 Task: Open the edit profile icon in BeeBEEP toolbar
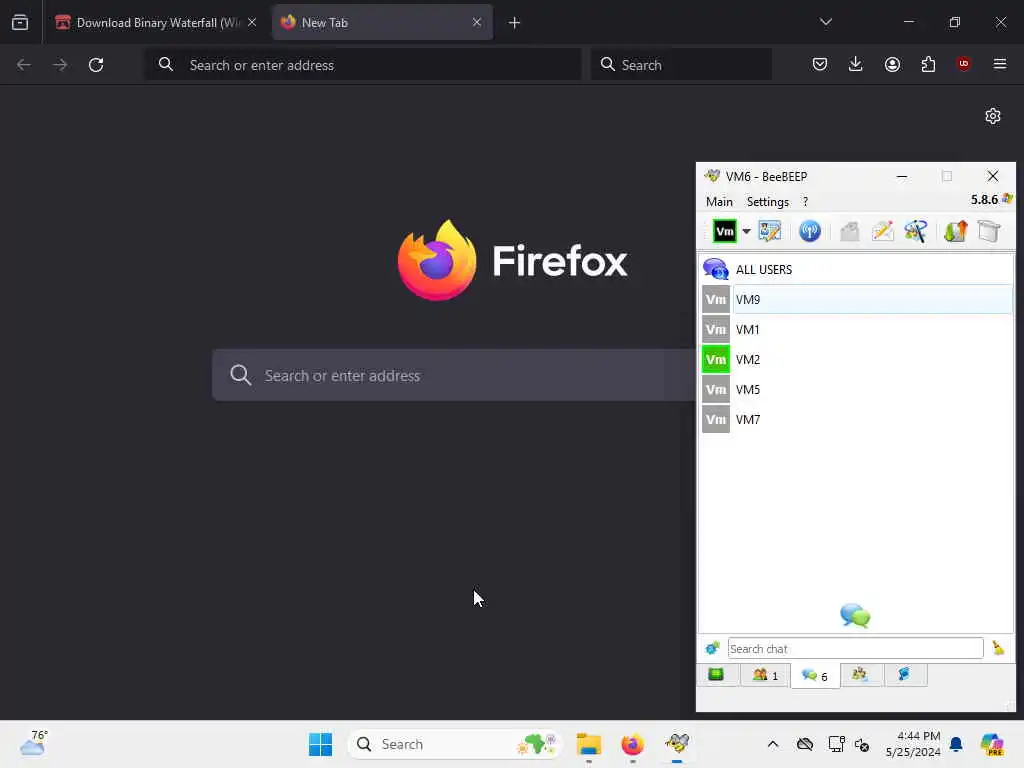(769, 231)
